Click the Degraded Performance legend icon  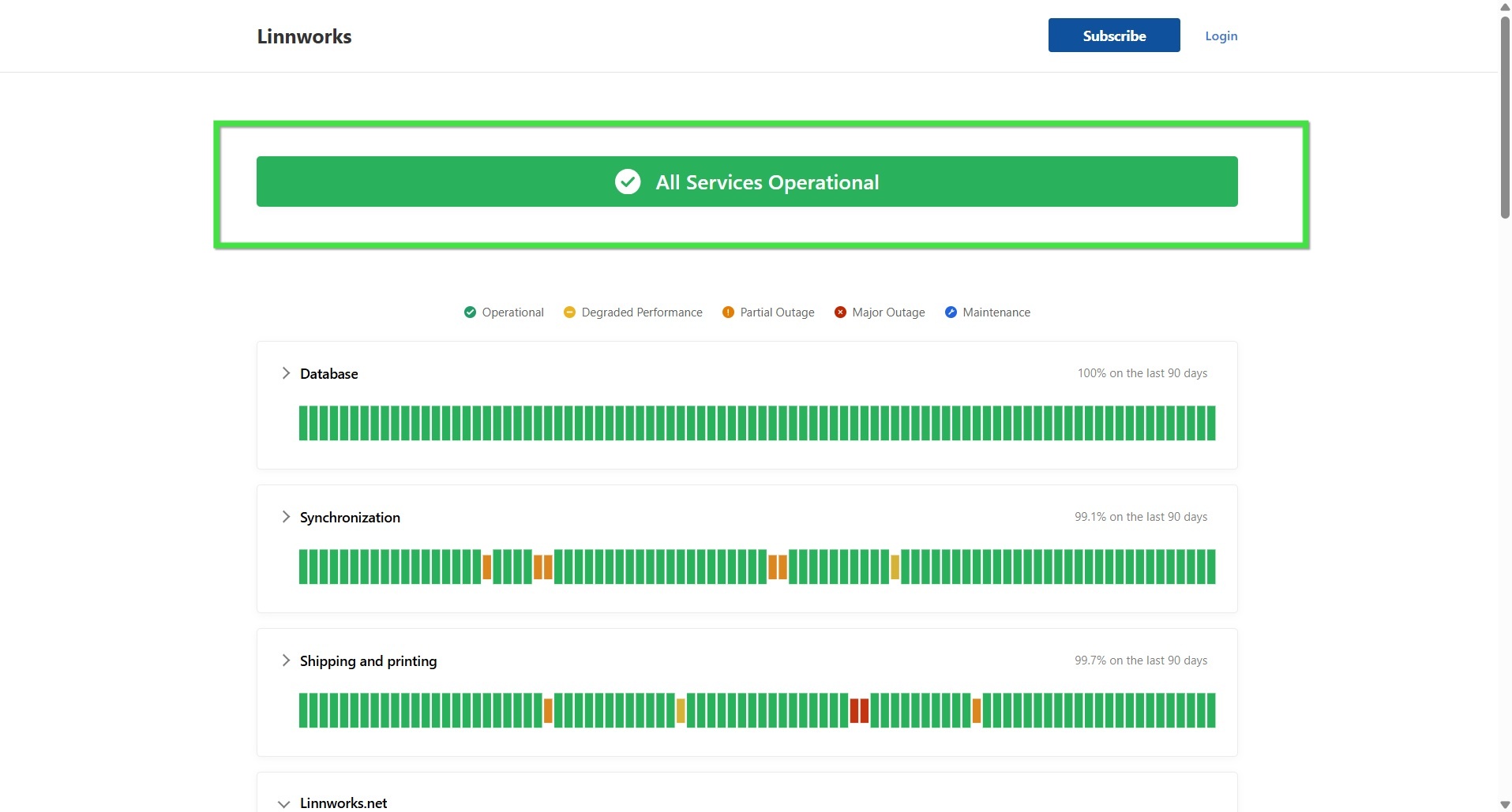(x=569, y=312)
